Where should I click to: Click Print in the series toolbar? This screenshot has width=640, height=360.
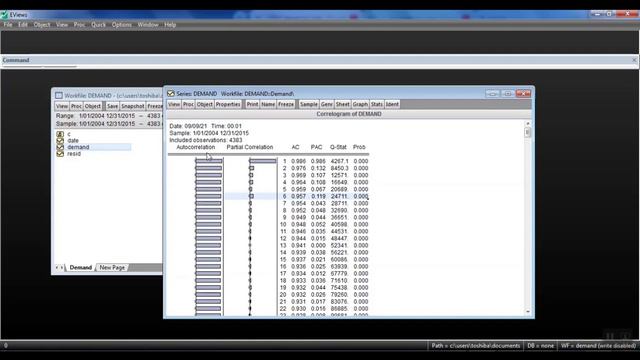click(252, 104)
